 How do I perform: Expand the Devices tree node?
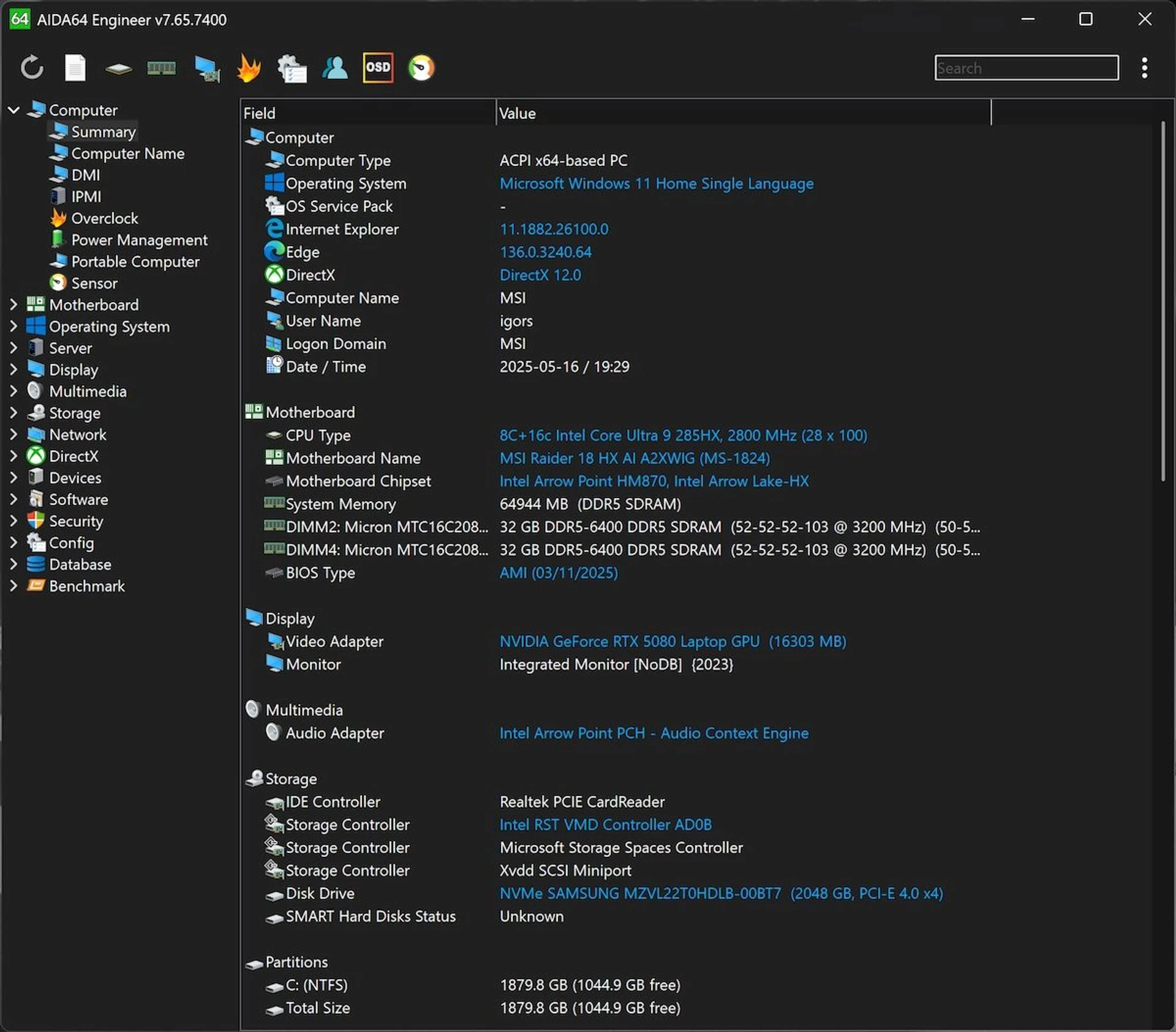coord(13,477)
